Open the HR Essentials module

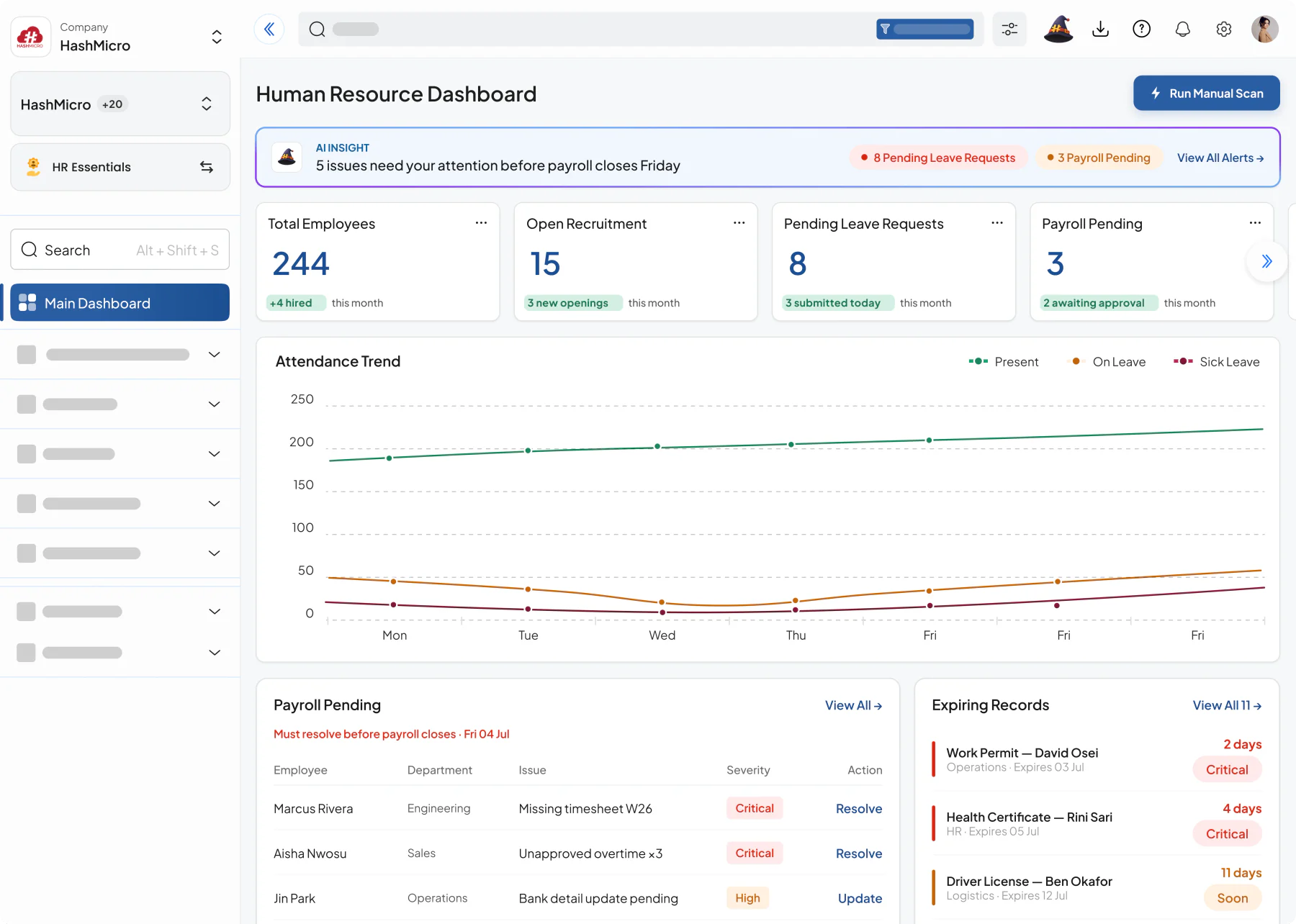120,167
